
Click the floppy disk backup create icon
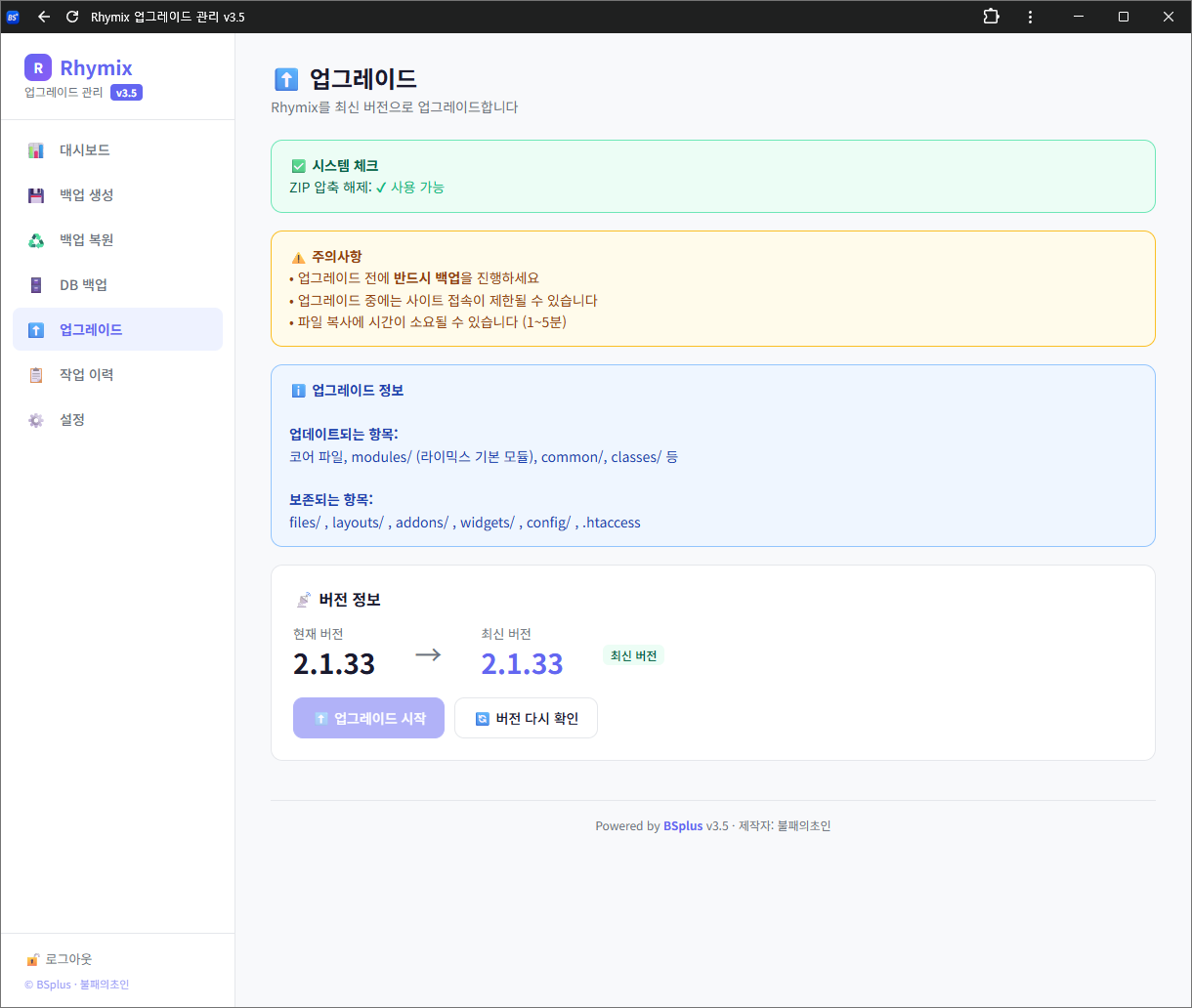36,195
